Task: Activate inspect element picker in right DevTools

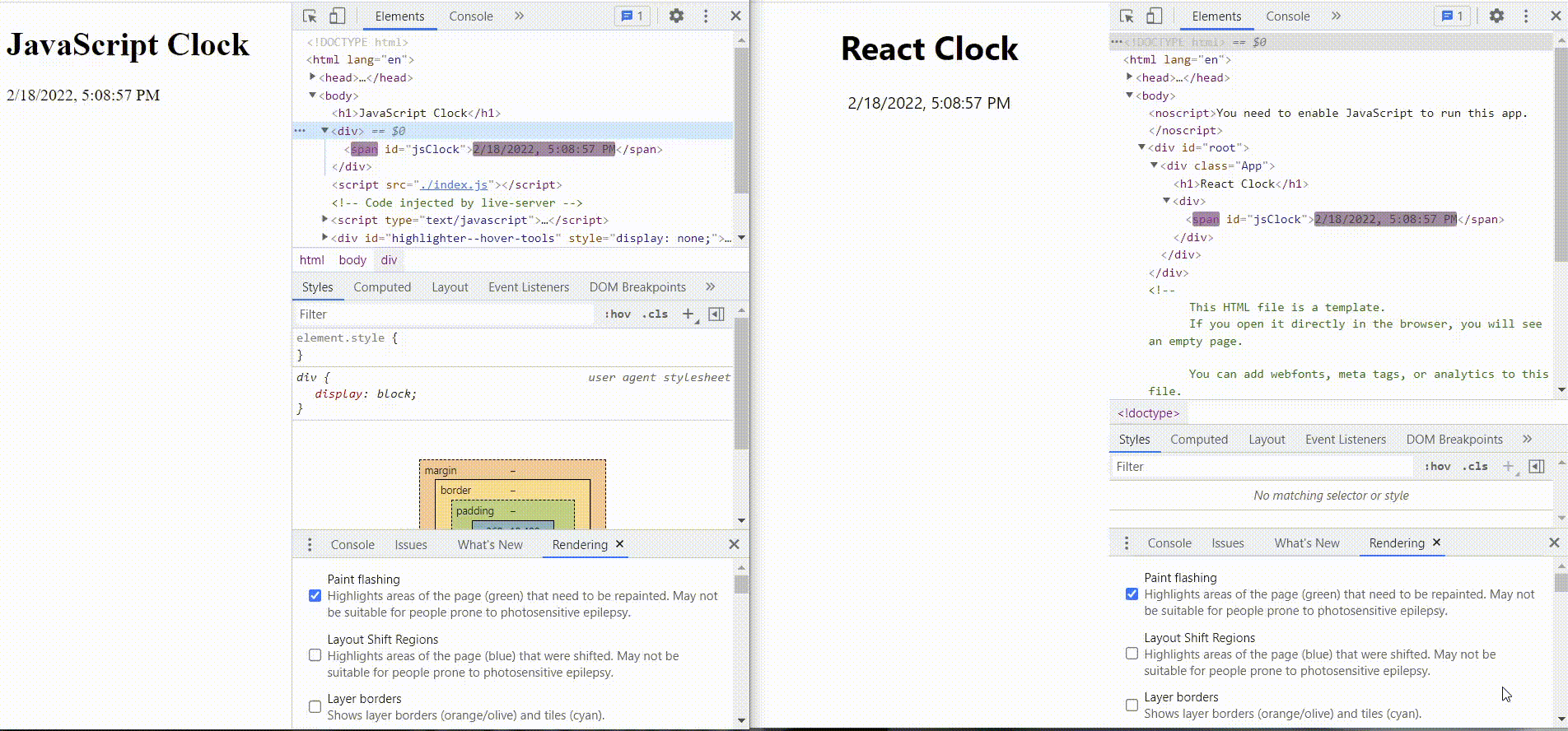Action: 1127,16
